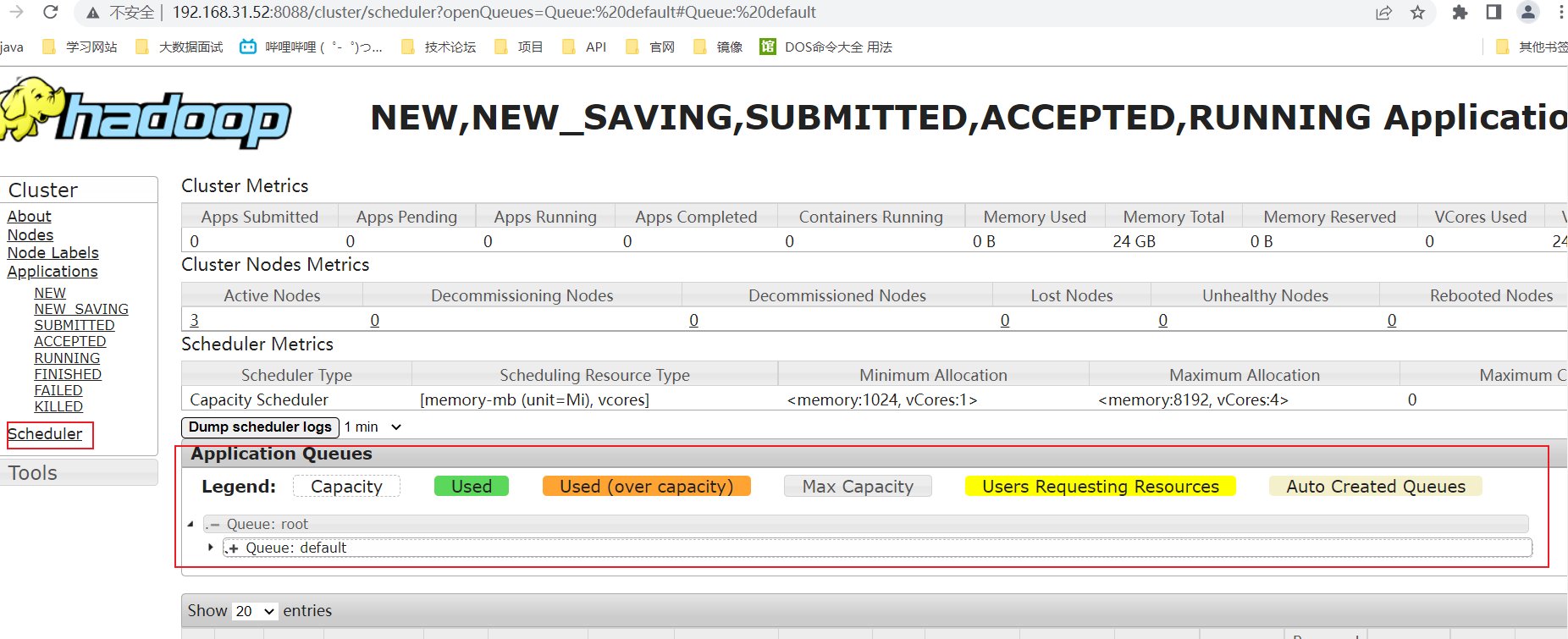
Task: Click the not-secure warning icon in address bar
Action: pyautogui.click(x=93, y=13)
